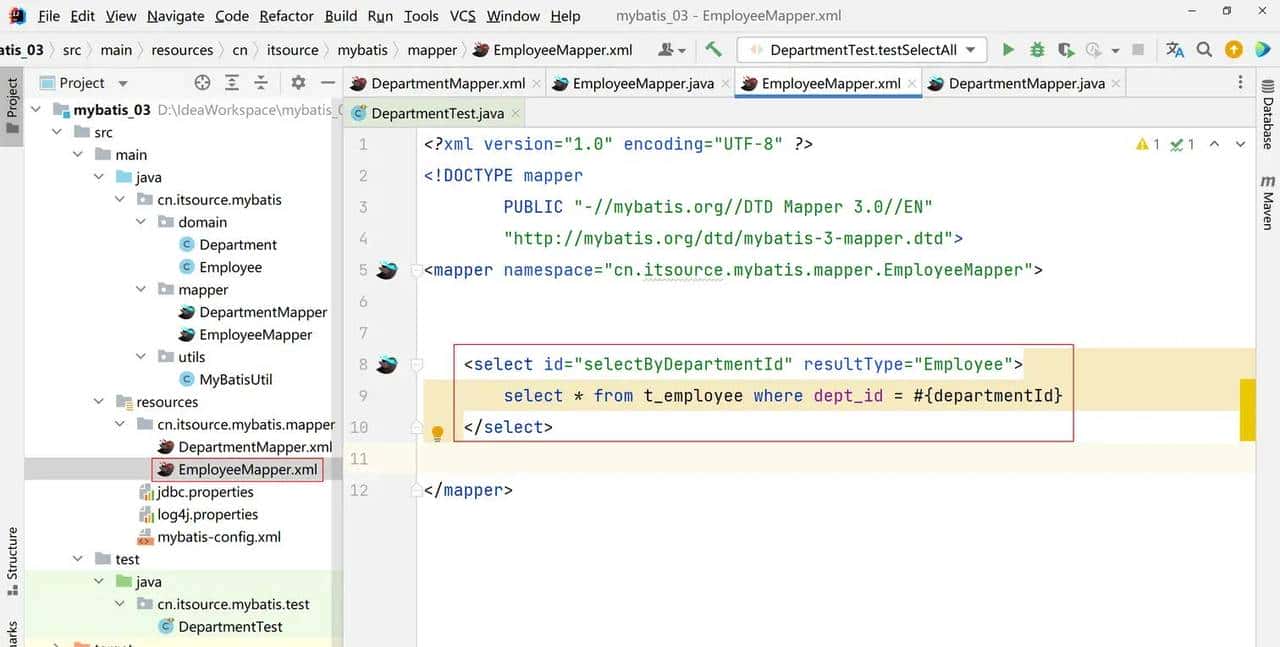Click the green Run button
The width and height of the screenshot is (1280, 647).
coord(1008,50)
